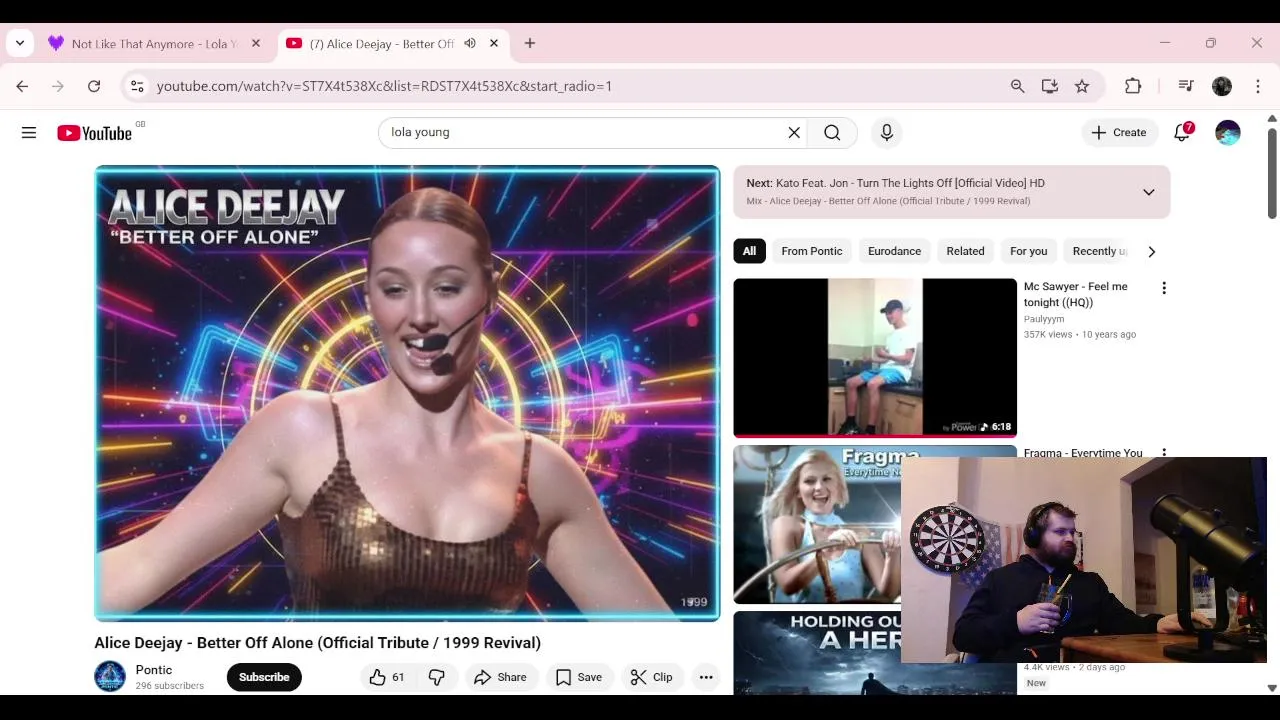Open the YouTube account avatar menu
The height and width of the screenshot is (720, 1280).
pyautogui.click(x=1228, y=132)
